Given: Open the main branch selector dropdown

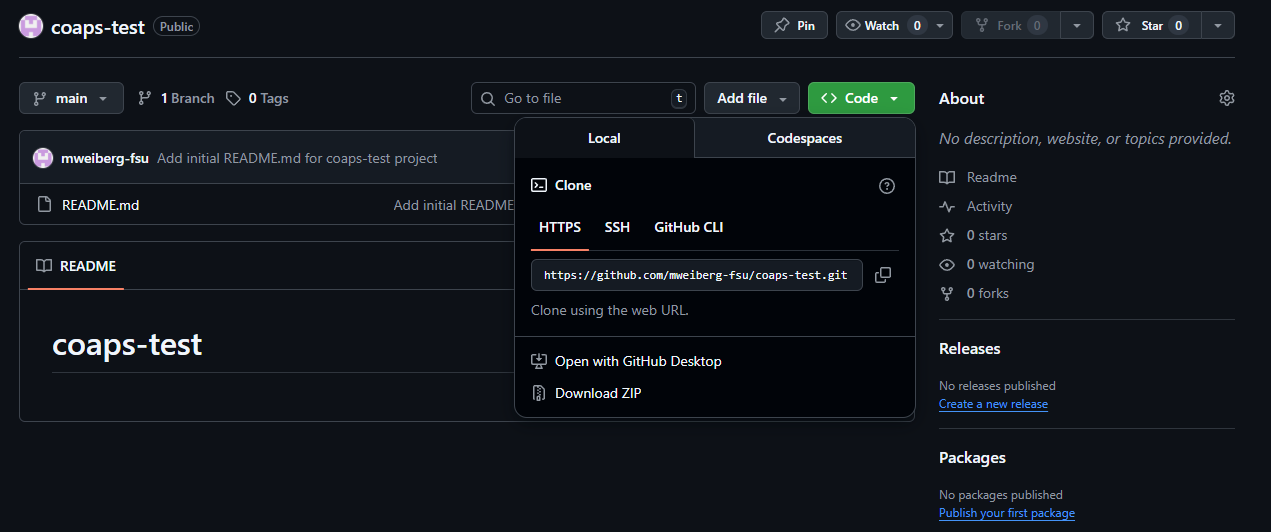Looking at the screenshot, I should point(71,98).
